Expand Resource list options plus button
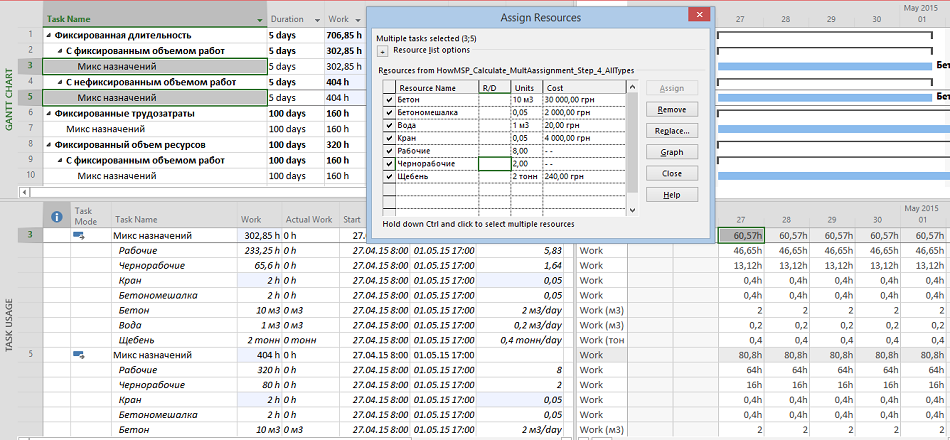This screenshot has width=950, height=440. [383, 51]
